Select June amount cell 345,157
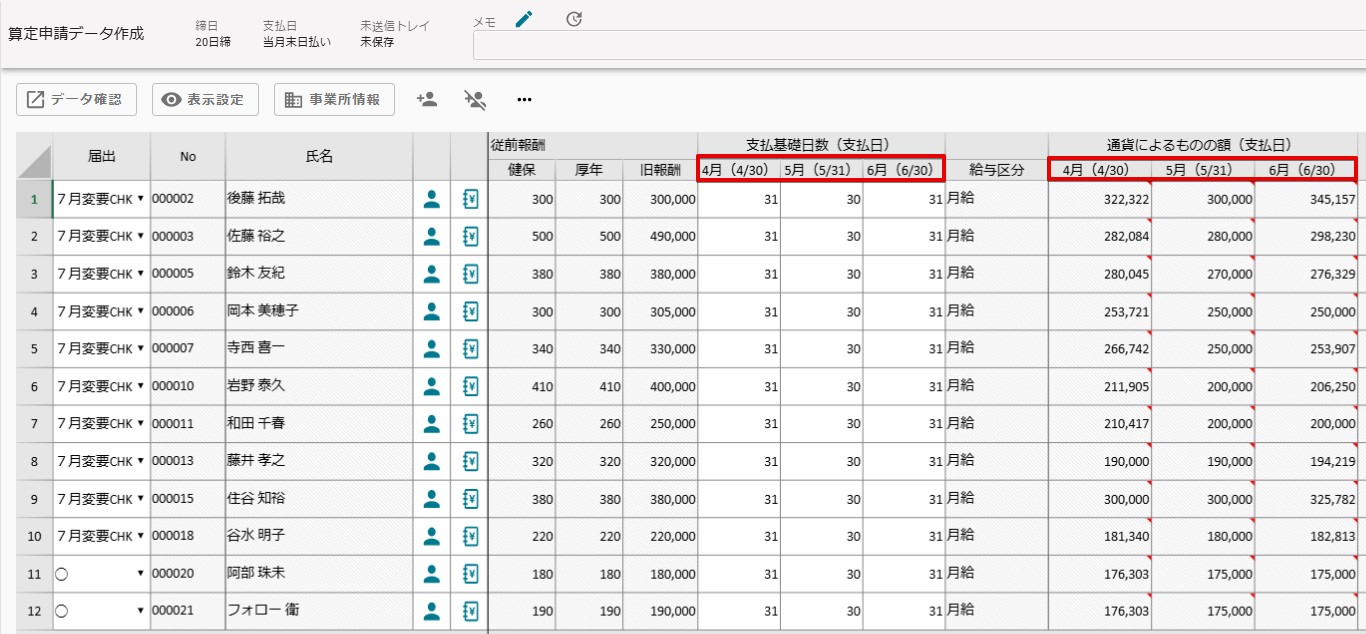 tap(1306, 199)
